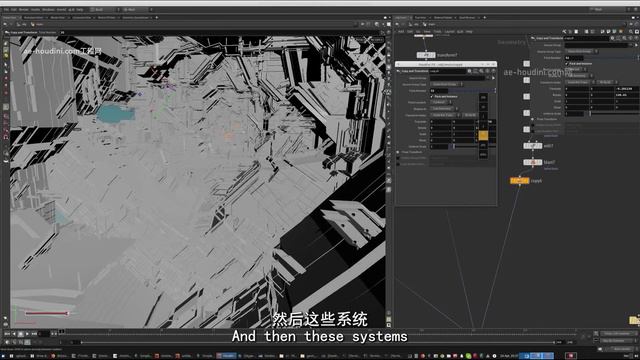Jump to last frame in playbar
The height and width of the screenshot is (360, 640).
click(34, 333)
